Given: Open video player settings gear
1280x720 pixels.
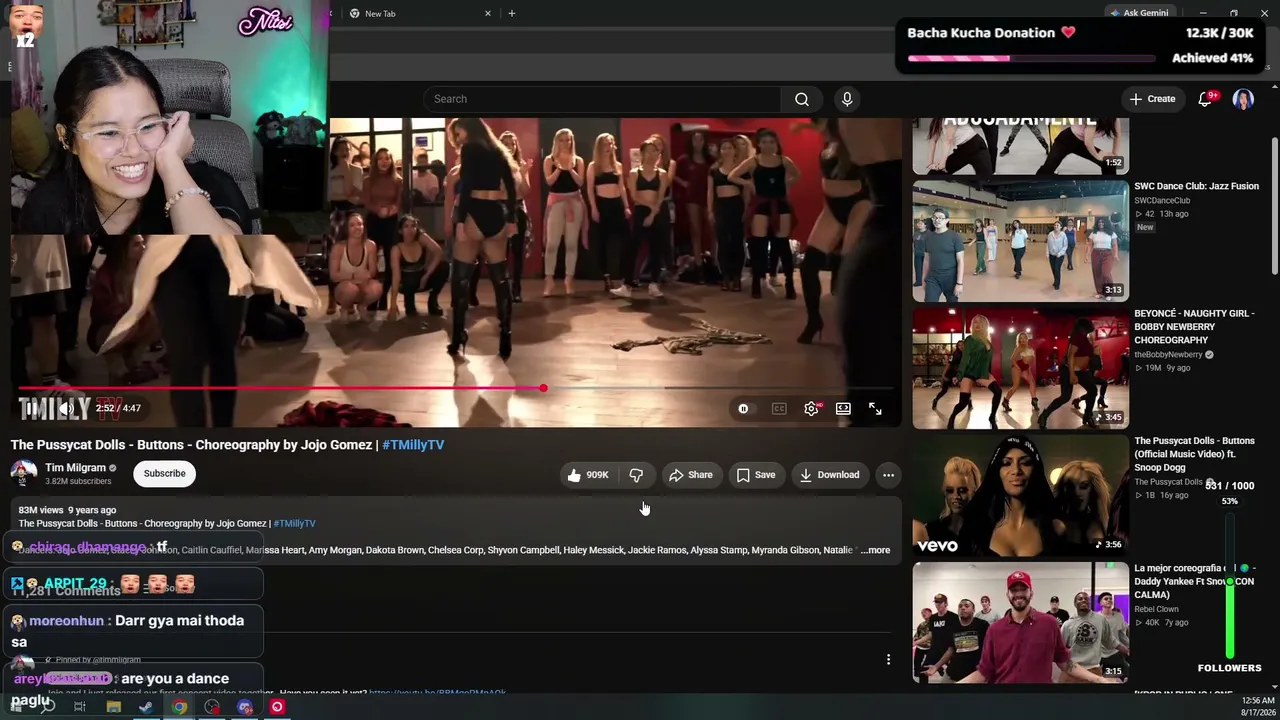Looking at the screenshot, I should [811, 408].
